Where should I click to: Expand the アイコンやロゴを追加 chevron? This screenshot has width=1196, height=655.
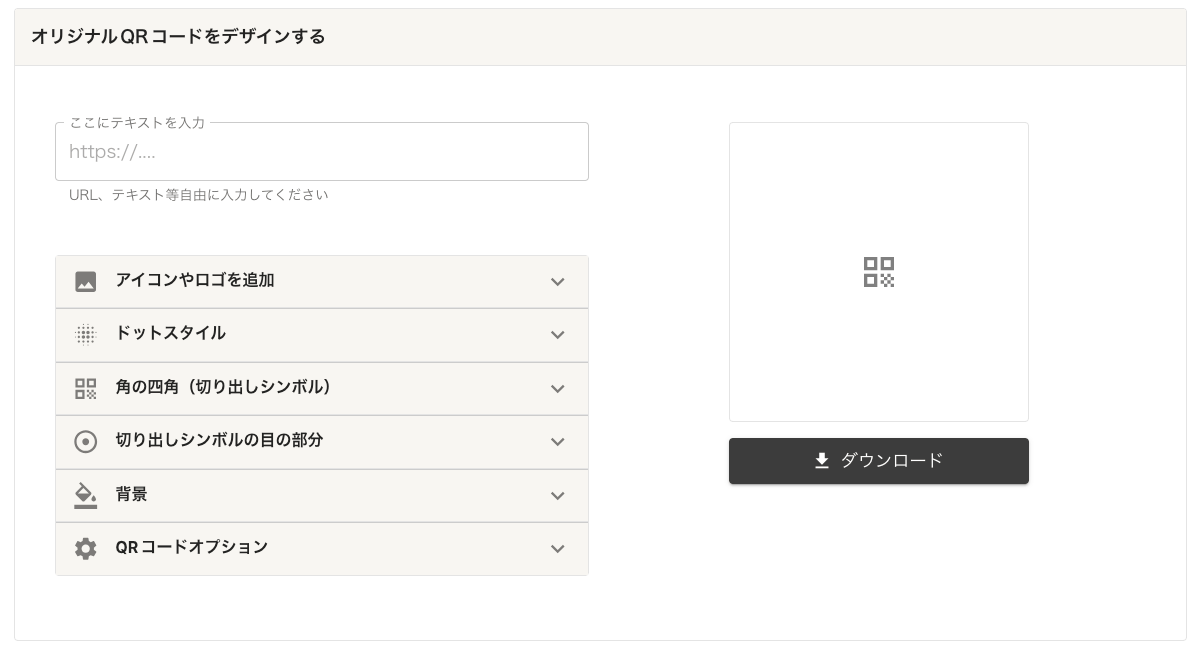tap(558, 282)
